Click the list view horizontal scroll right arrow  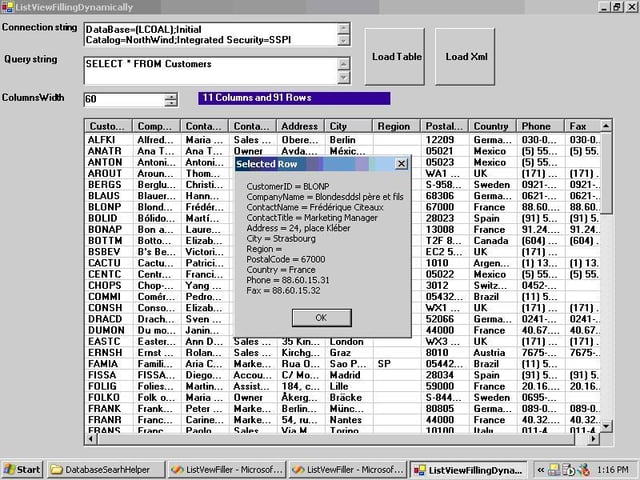594,439
